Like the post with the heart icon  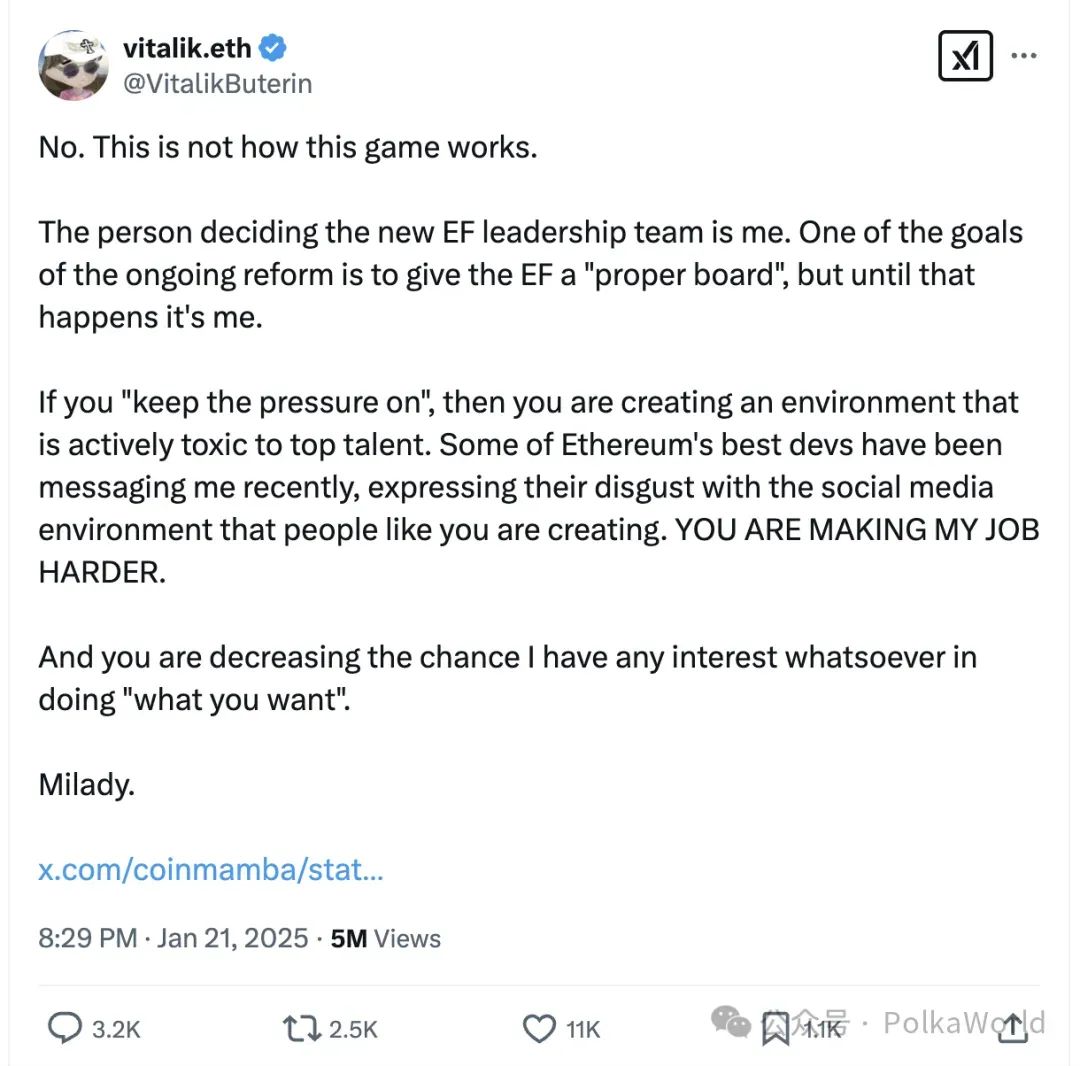click(539, 1029)
